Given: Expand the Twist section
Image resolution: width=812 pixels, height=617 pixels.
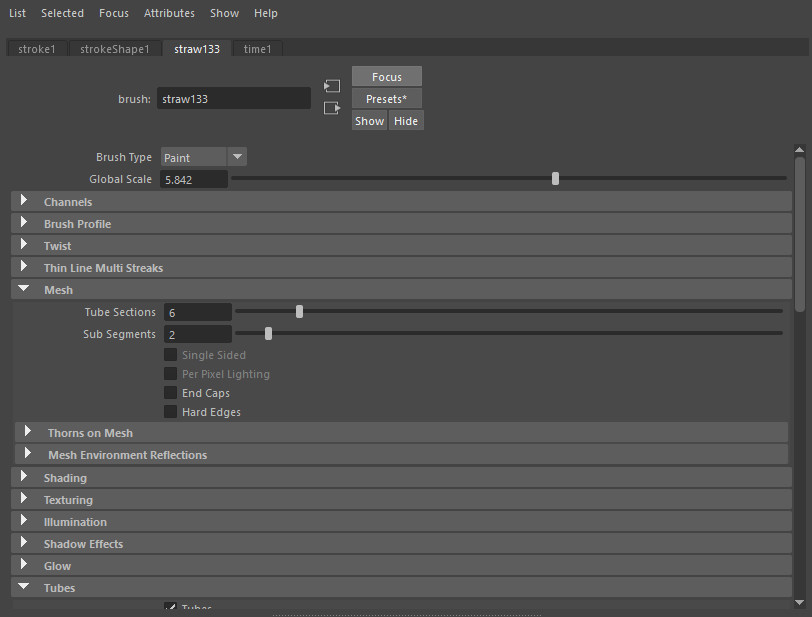Looking at the screenshot, I should pyautogui.click(x=401, y=246).
